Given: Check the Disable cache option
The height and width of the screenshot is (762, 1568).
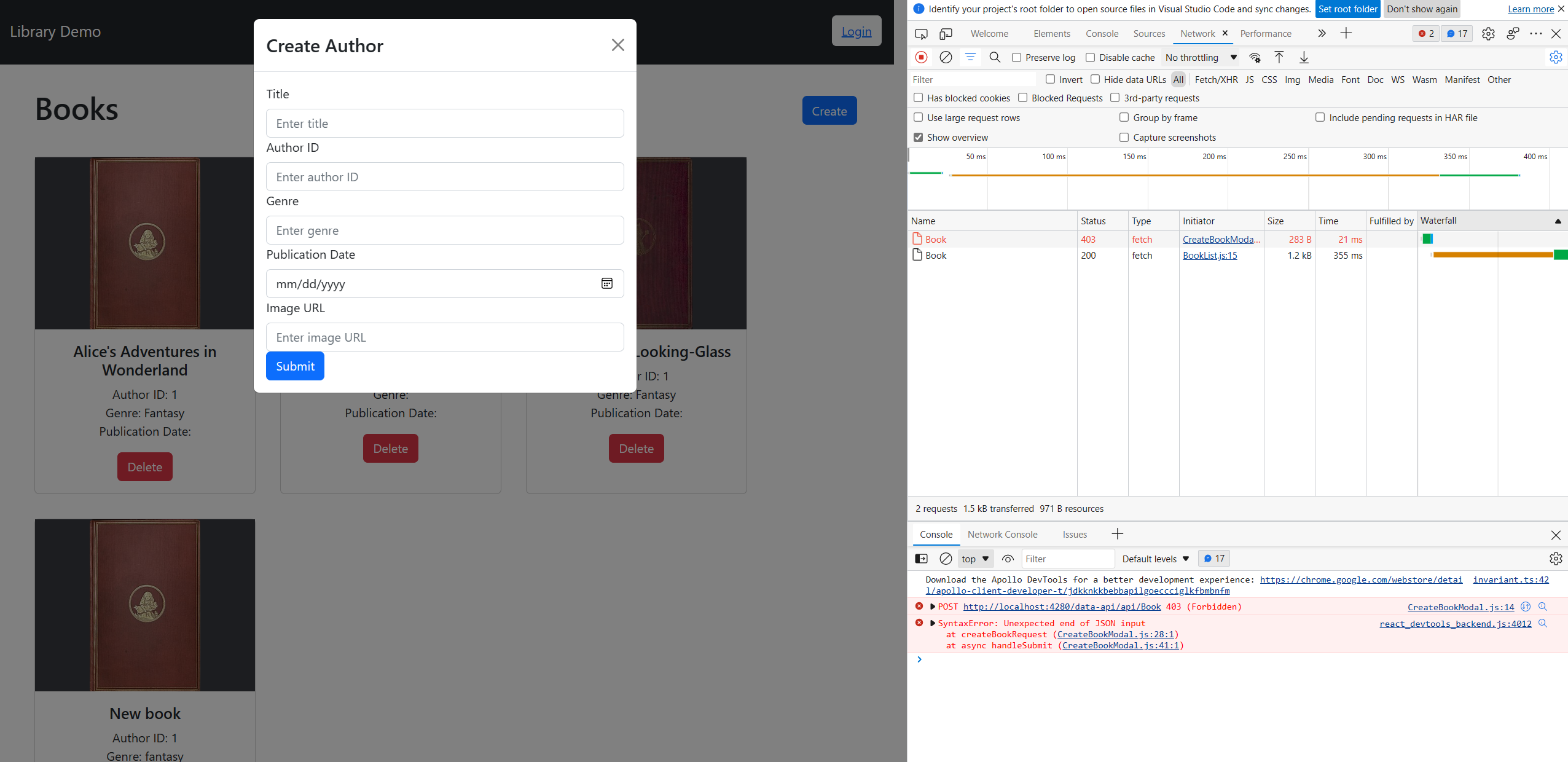Looking at the screenshot, I should 1091,57.
